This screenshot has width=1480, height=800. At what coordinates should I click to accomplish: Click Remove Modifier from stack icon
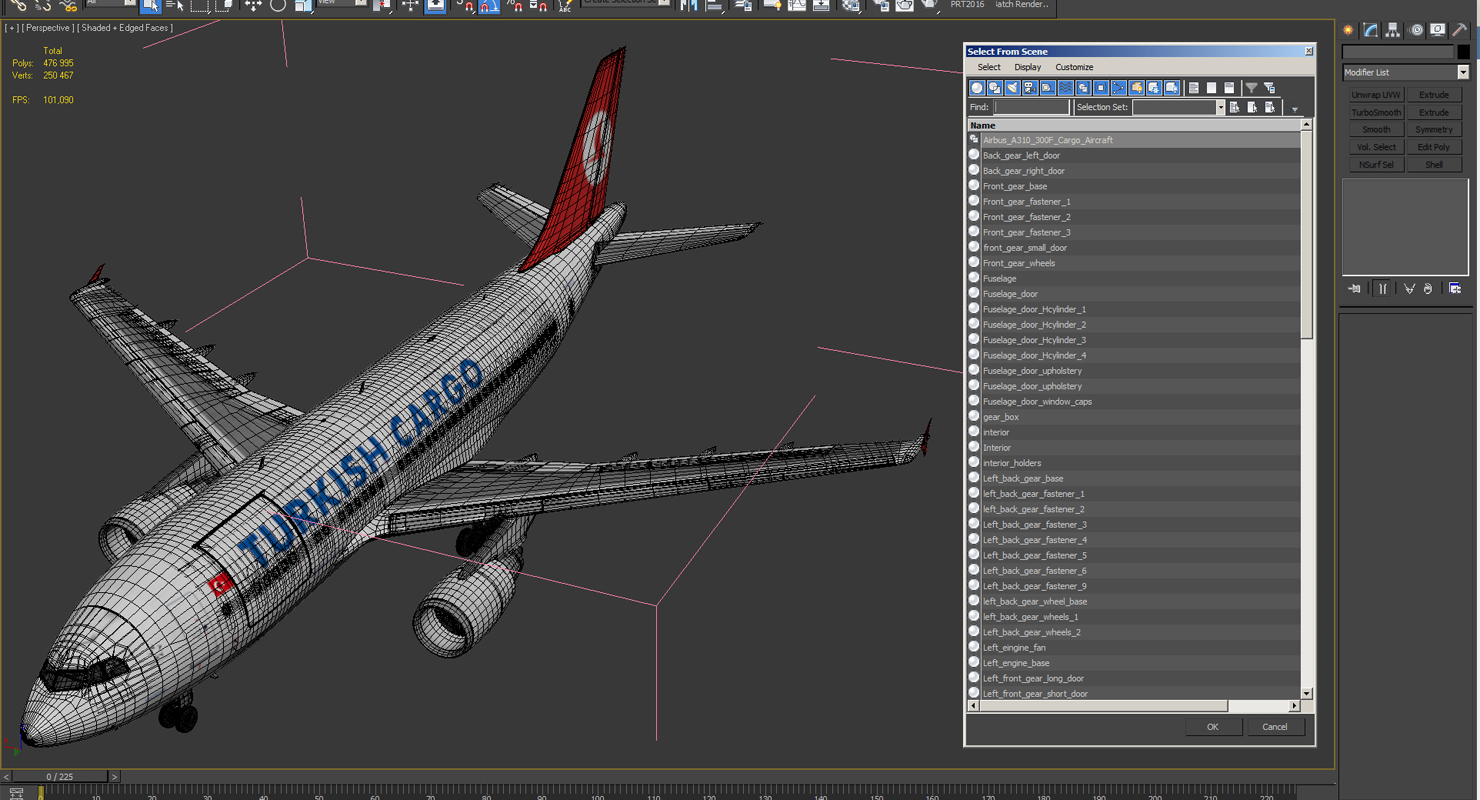point(1428,289)
